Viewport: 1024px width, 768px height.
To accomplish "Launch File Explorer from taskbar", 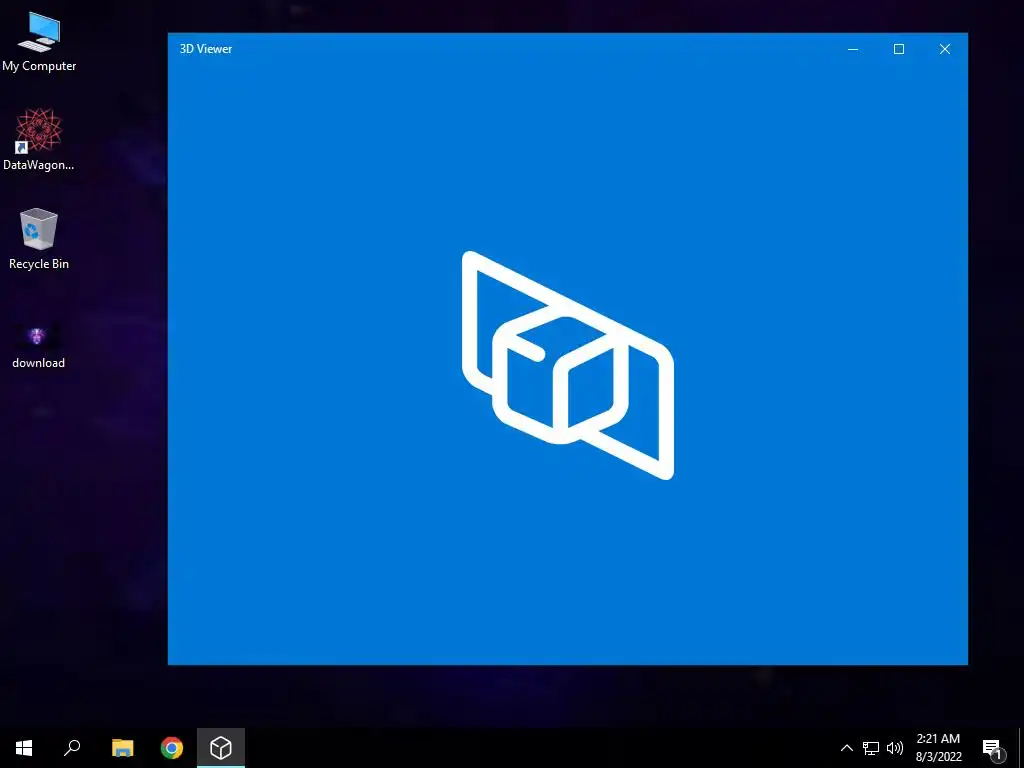I will click(122, 748).
